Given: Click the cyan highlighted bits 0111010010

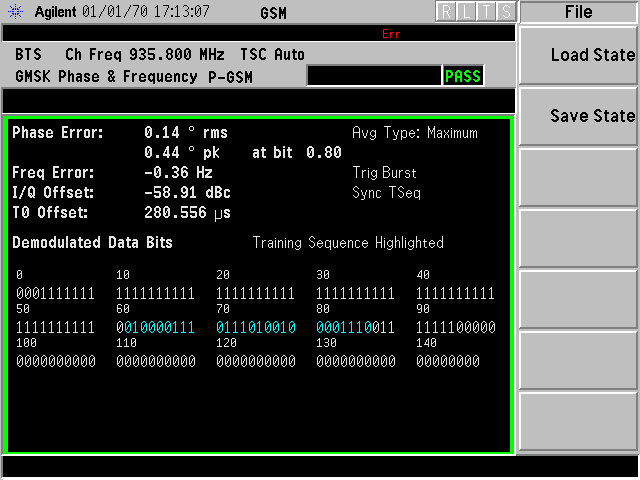Looking at the screenshot, I should point(255,327).
